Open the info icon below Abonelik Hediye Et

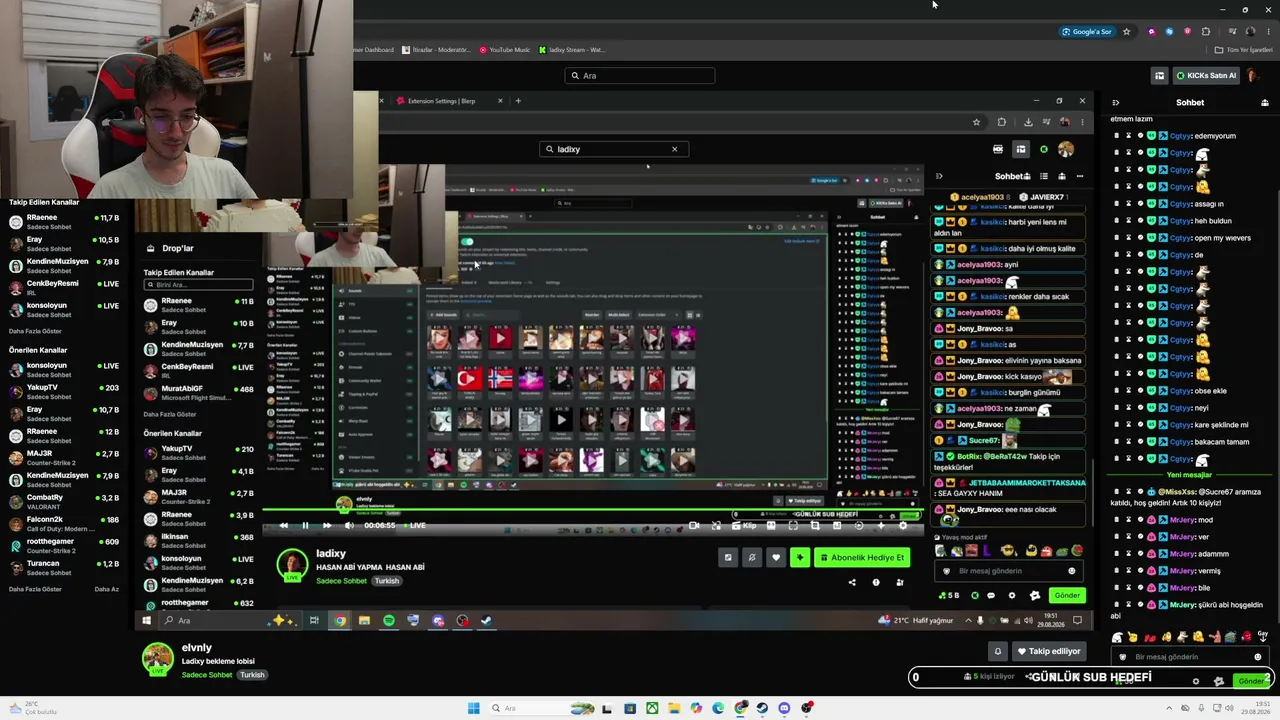(876, 582)
